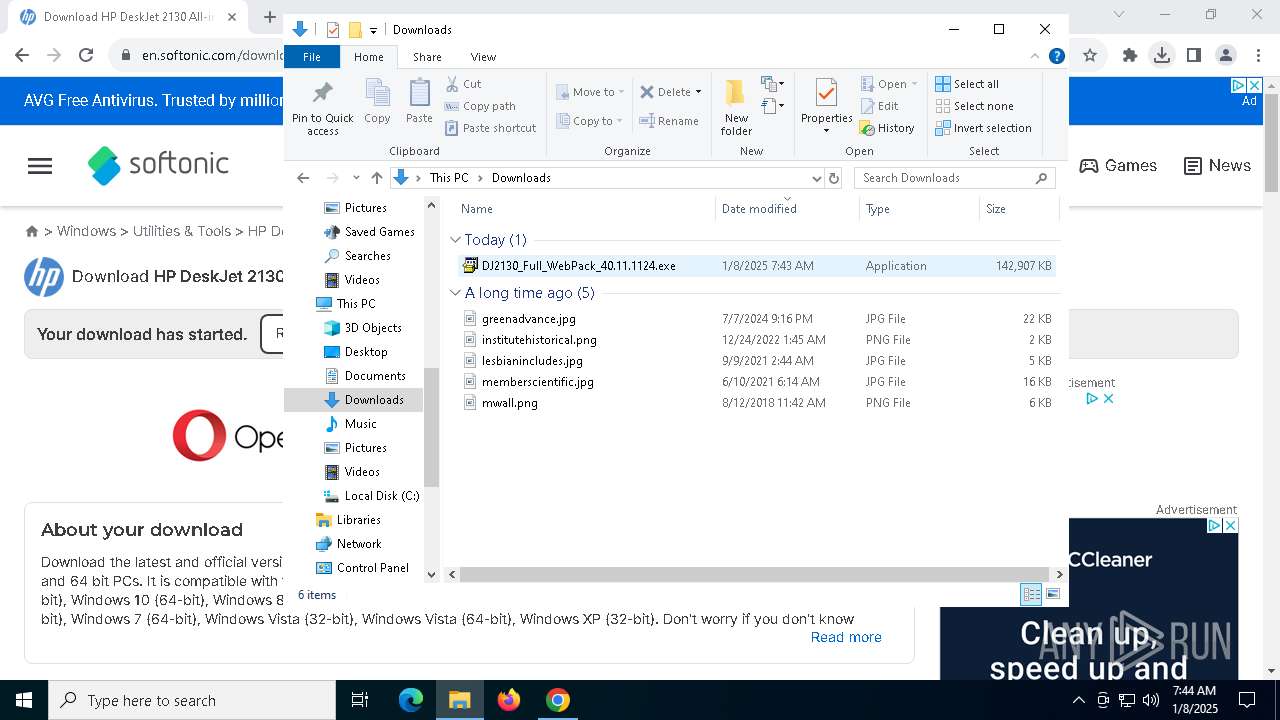Open File Explorer help icon
1280x720 pixels.
click(1056, 56)
